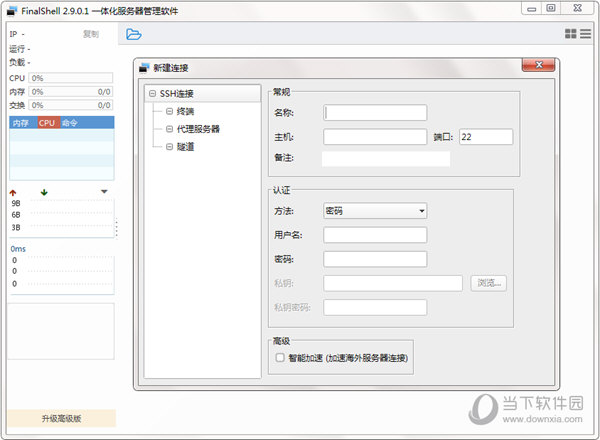Focus the 密码 input field
600x440 pixels.
[375, 259]
